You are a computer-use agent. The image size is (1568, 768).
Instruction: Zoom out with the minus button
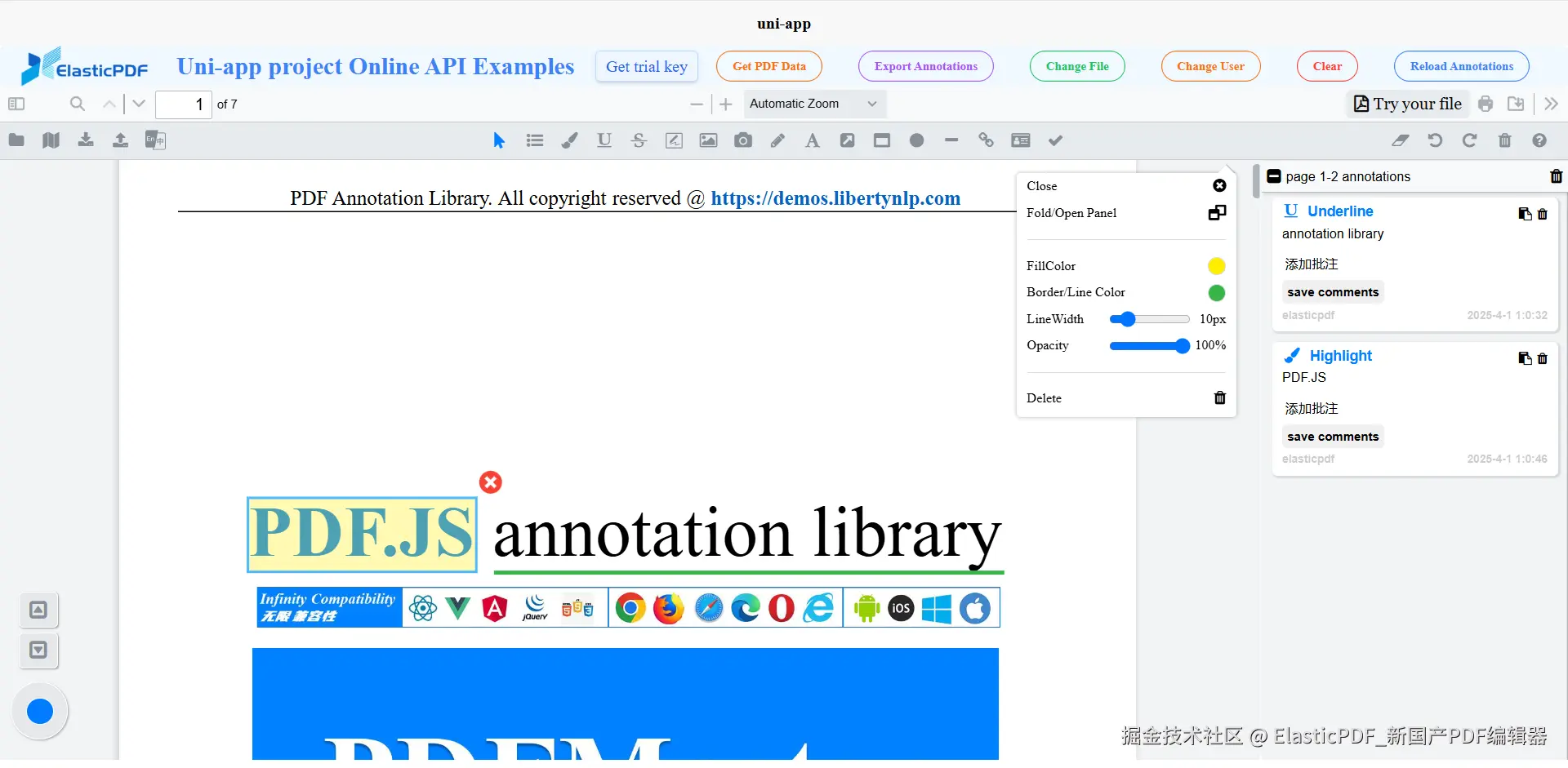pos(697,104)
